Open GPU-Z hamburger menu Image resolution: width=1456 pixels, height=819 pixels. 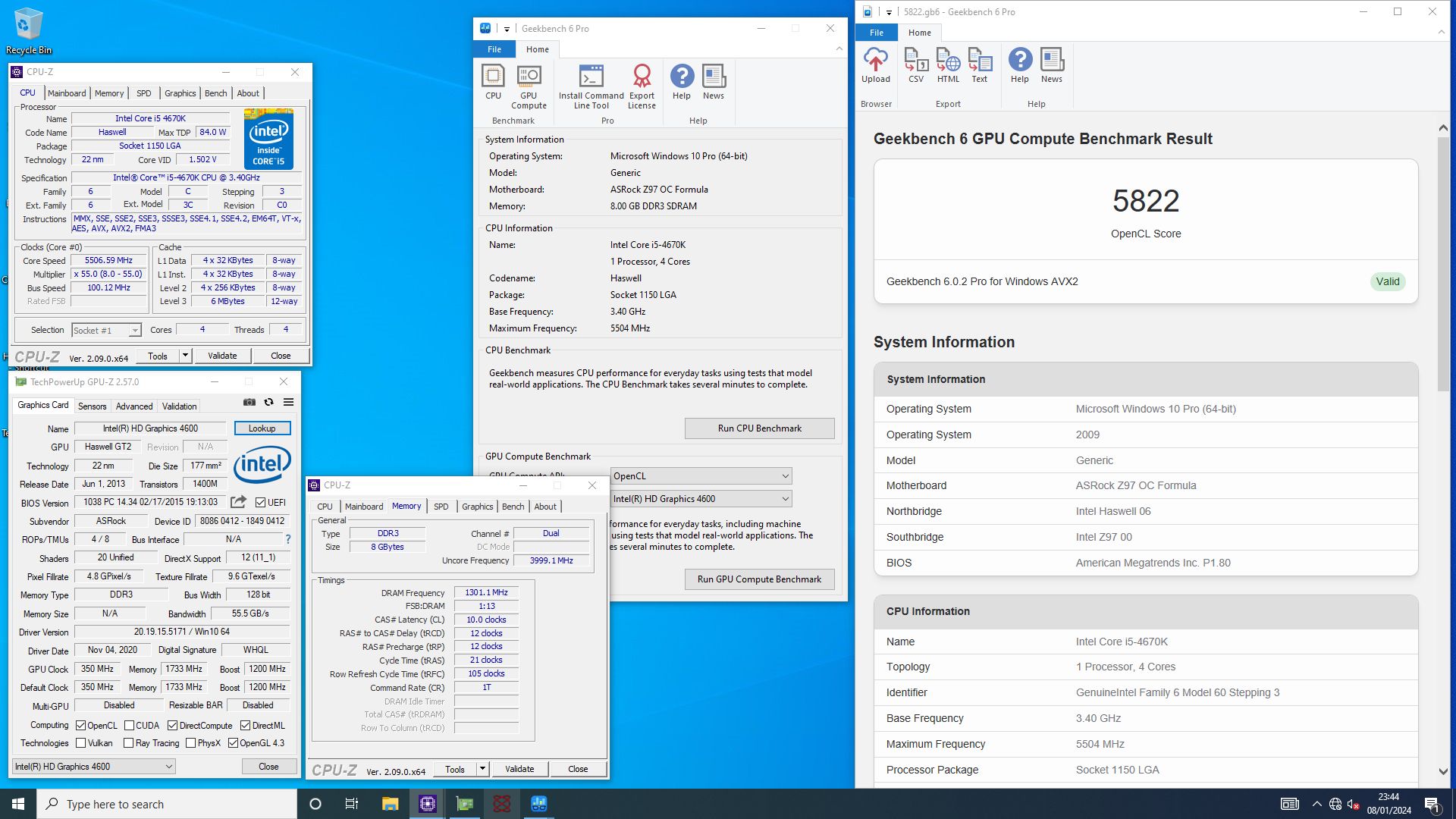coord(288,402)
